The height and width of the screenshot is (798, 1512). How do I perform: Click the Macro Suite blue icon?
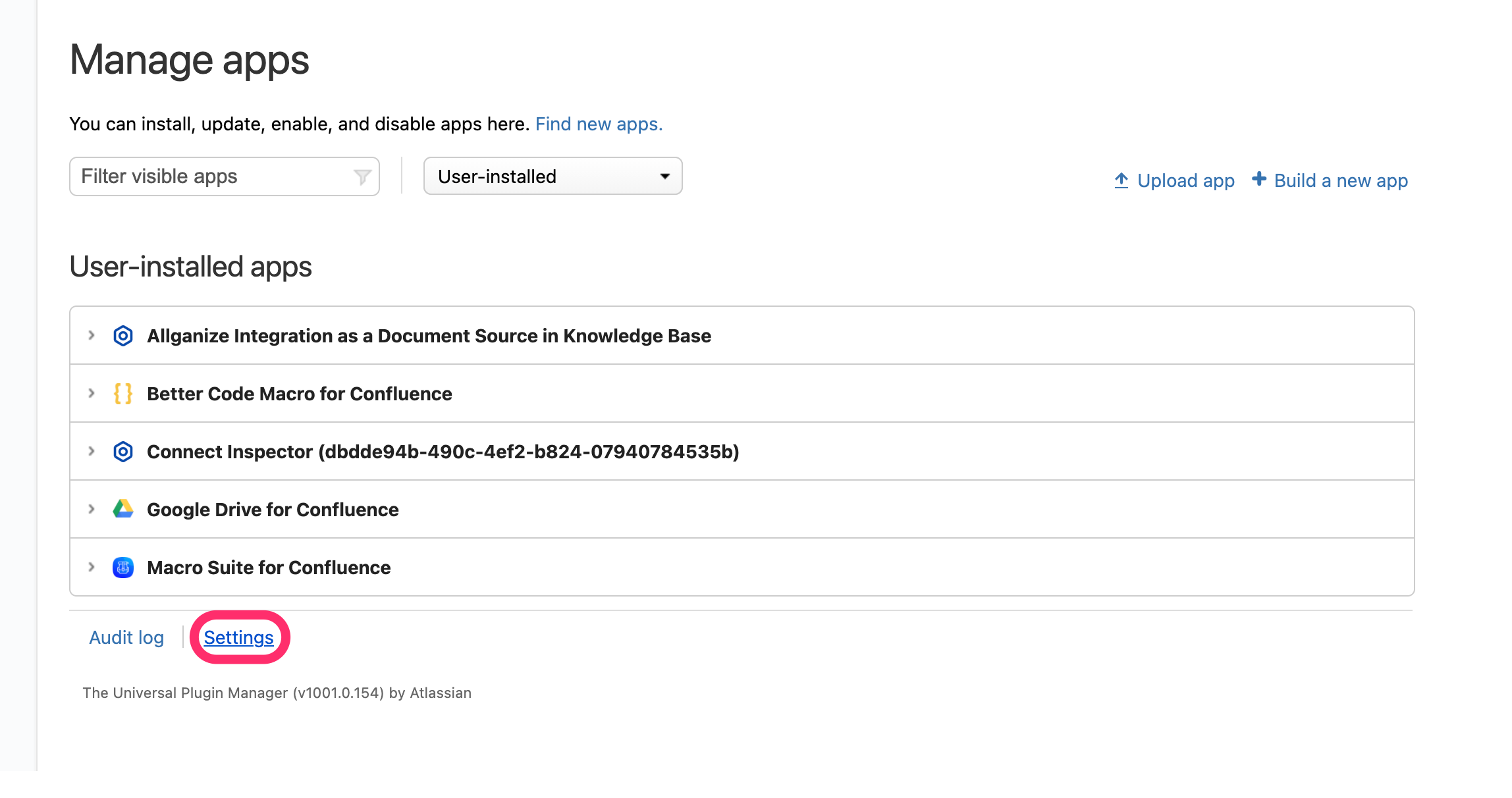123,567
